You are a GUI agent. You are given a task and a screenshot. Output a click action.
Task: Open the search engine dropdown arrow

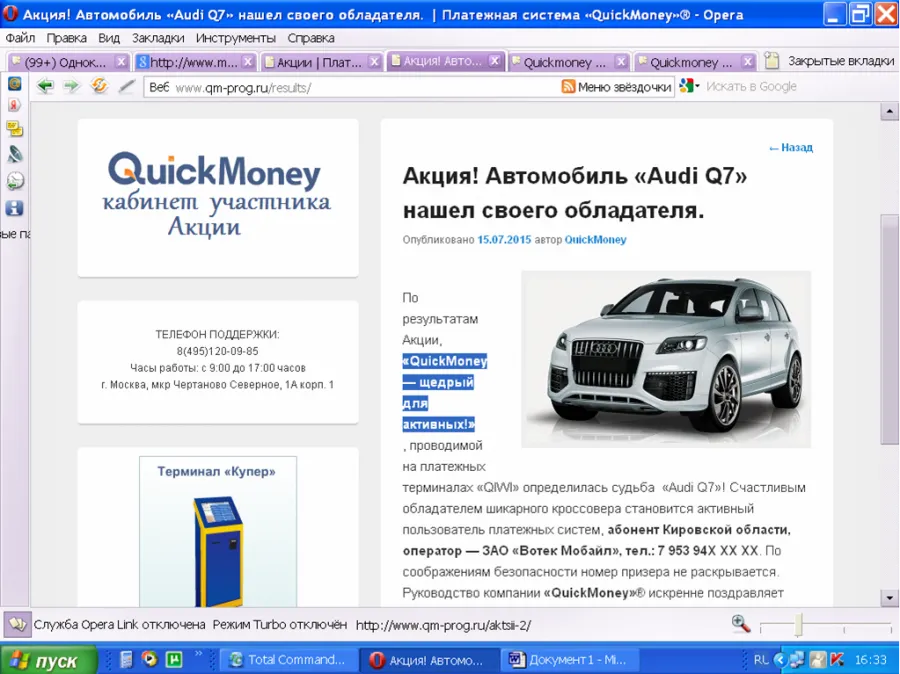point(697,87)
